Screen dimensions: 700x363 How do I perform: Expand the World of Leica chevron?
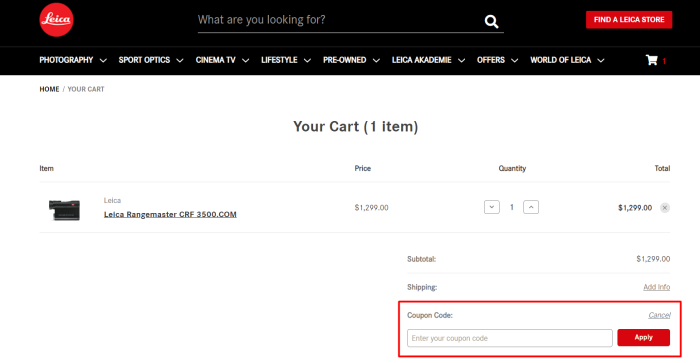[601, 60]
